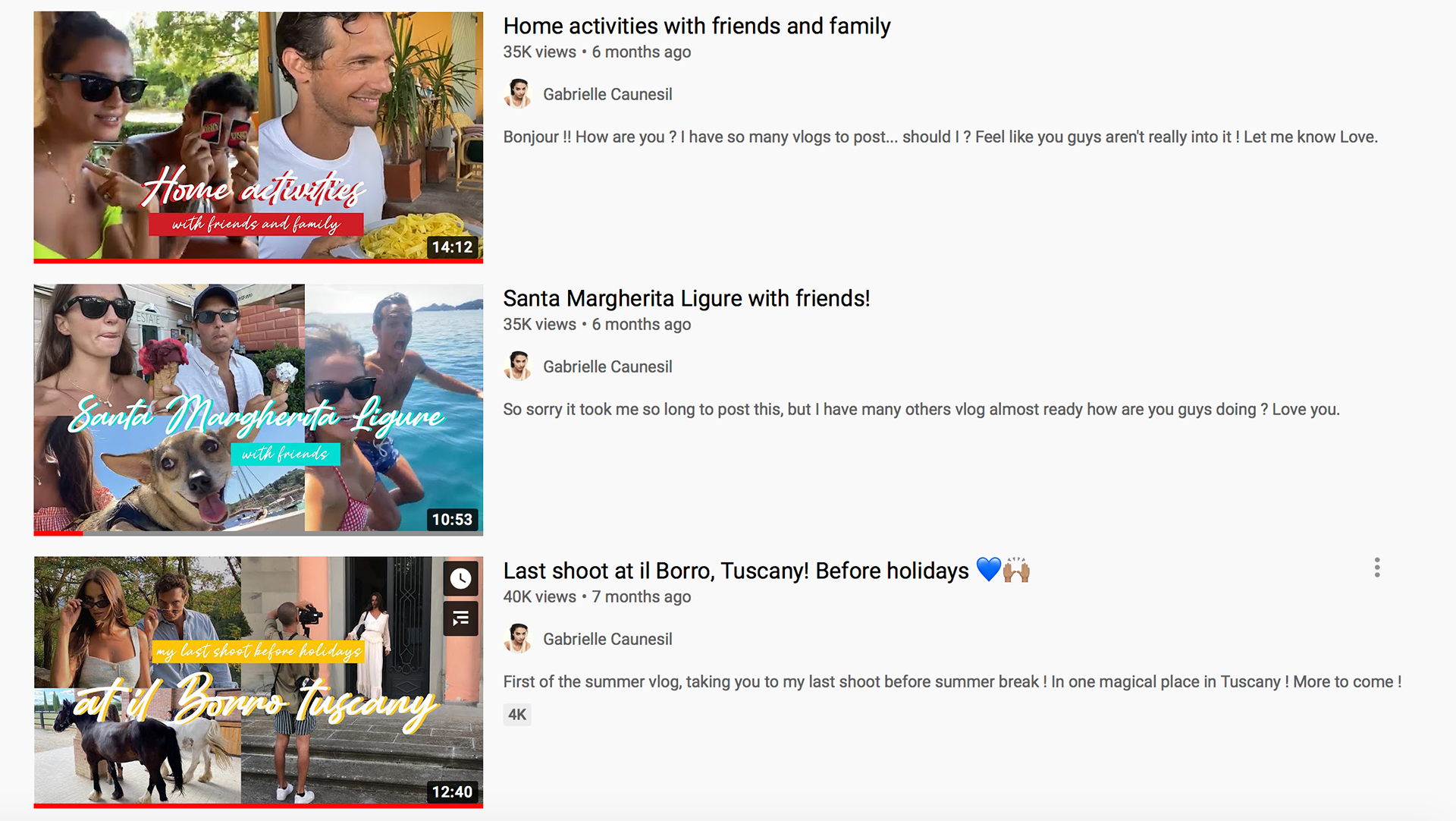Open the Home activities video thumbnail
Screen dimensions: 1456x821
click(259, 137)
